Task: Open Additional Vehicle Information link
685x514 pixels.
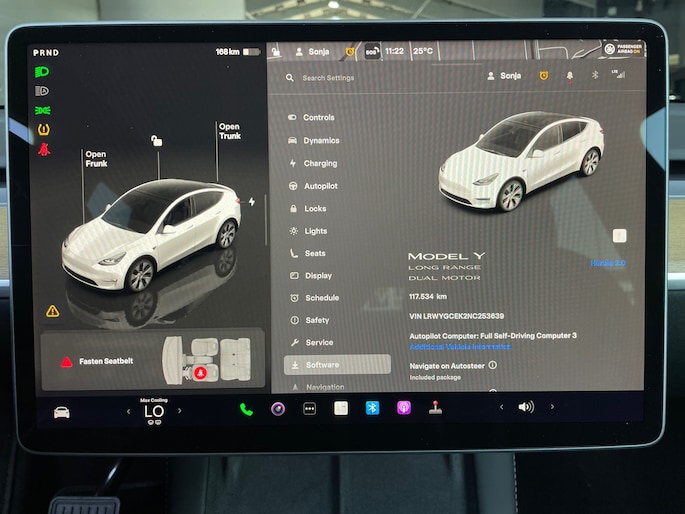Action: [460, 347]
